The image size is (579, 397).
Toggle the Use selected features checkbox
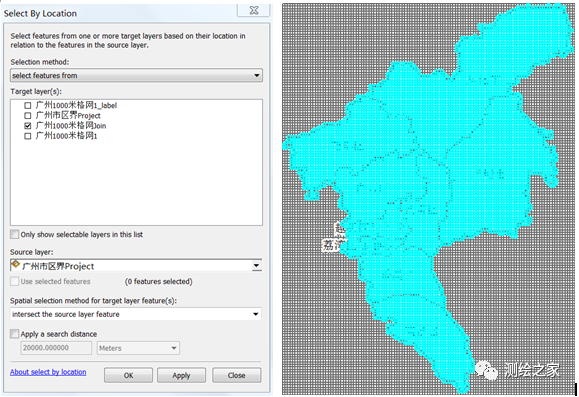point(14,281)
